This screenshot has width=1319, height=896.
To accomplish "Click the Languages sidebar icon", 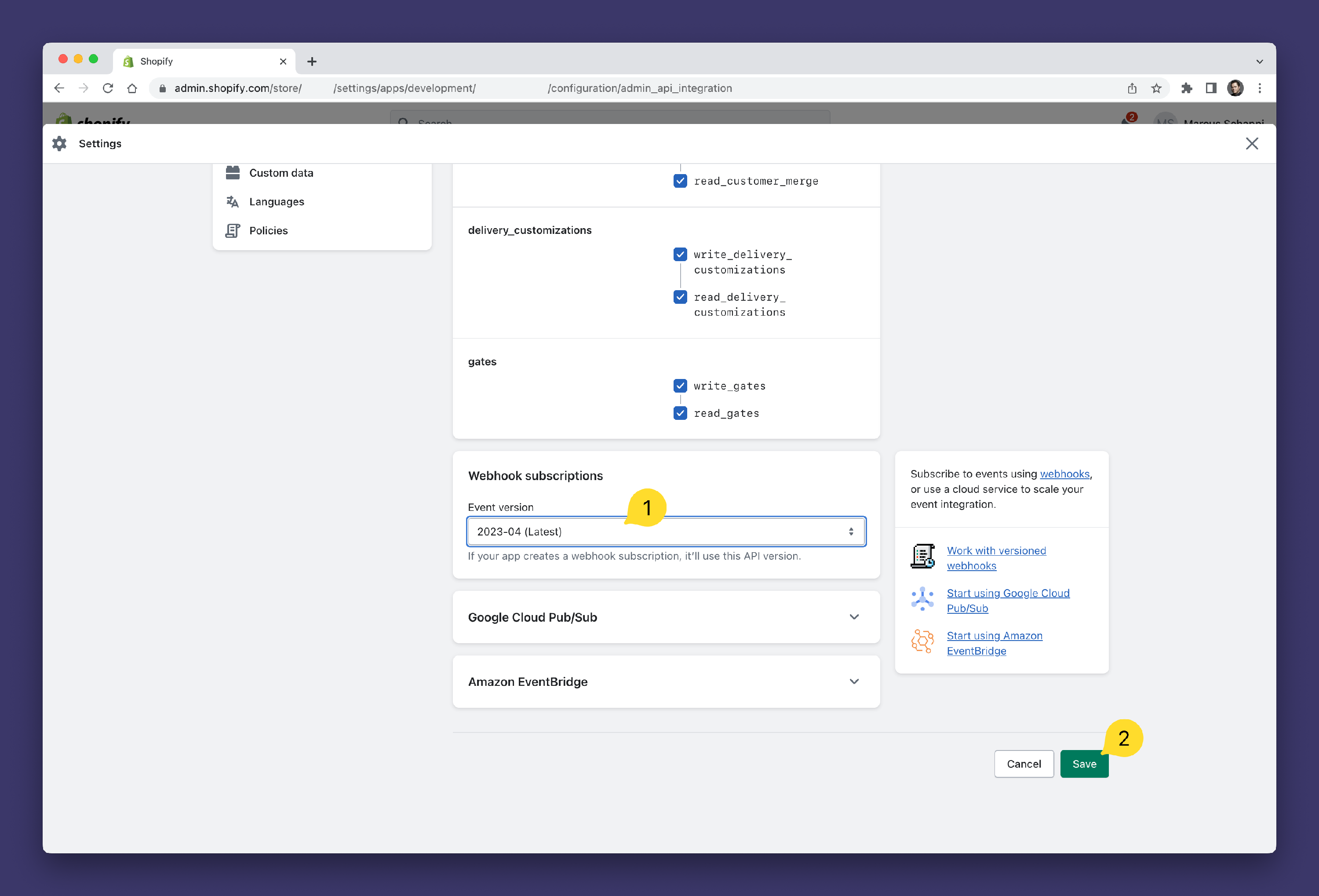I will pos(233,201).
